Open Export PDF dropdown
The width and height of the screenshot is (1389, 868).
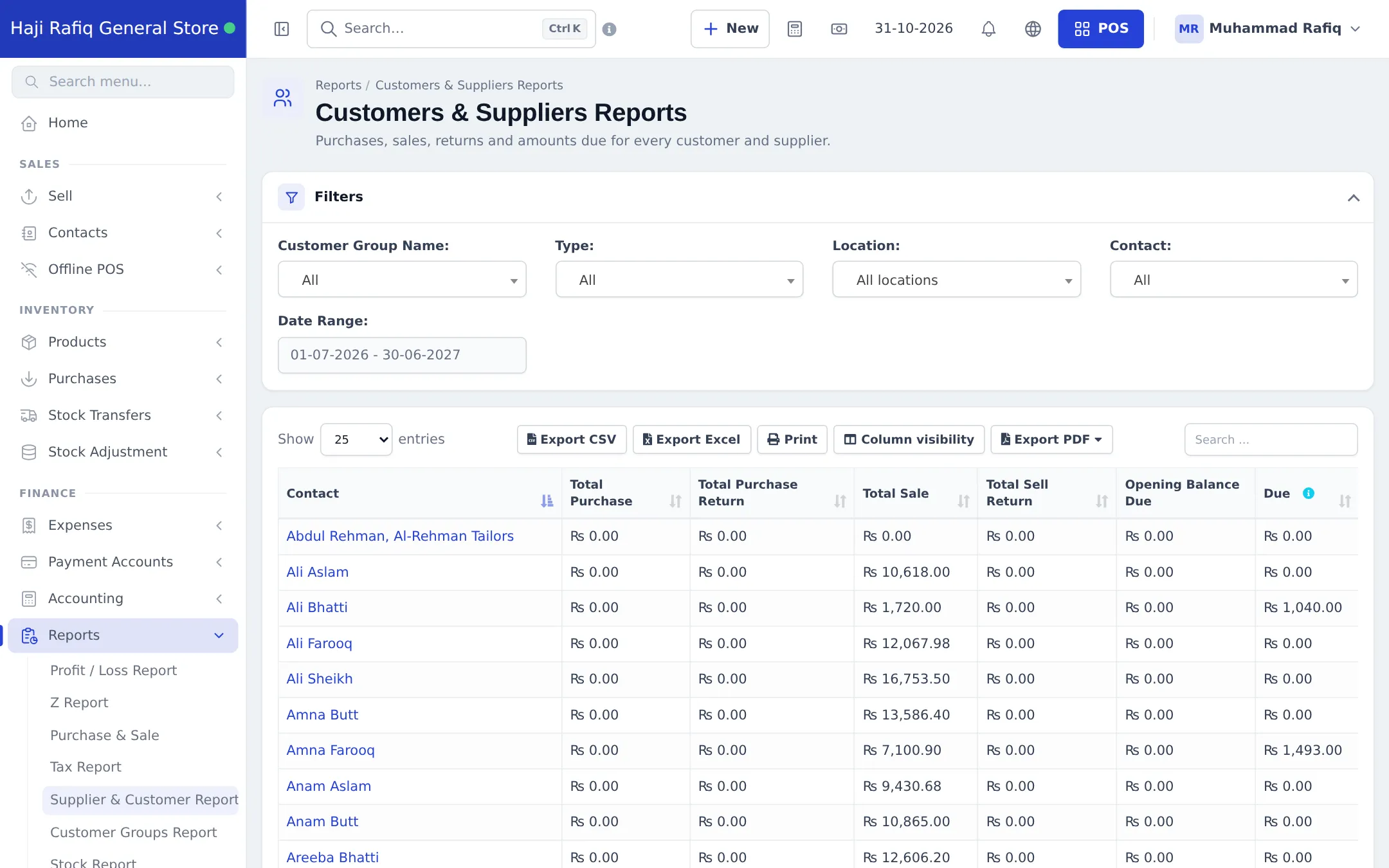[1051, 440]
